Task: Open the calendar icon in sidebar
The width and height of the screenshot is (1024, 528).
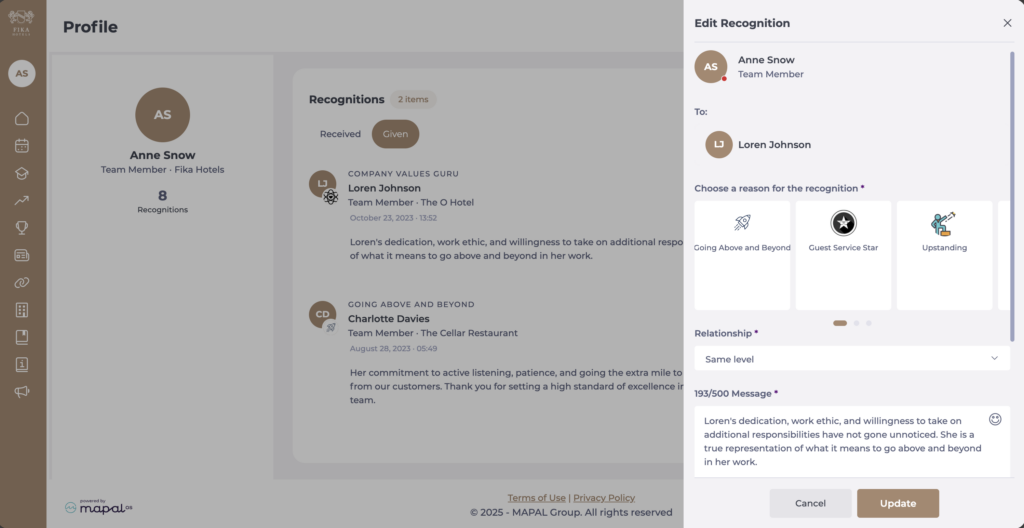Action: tap(22, 146)
